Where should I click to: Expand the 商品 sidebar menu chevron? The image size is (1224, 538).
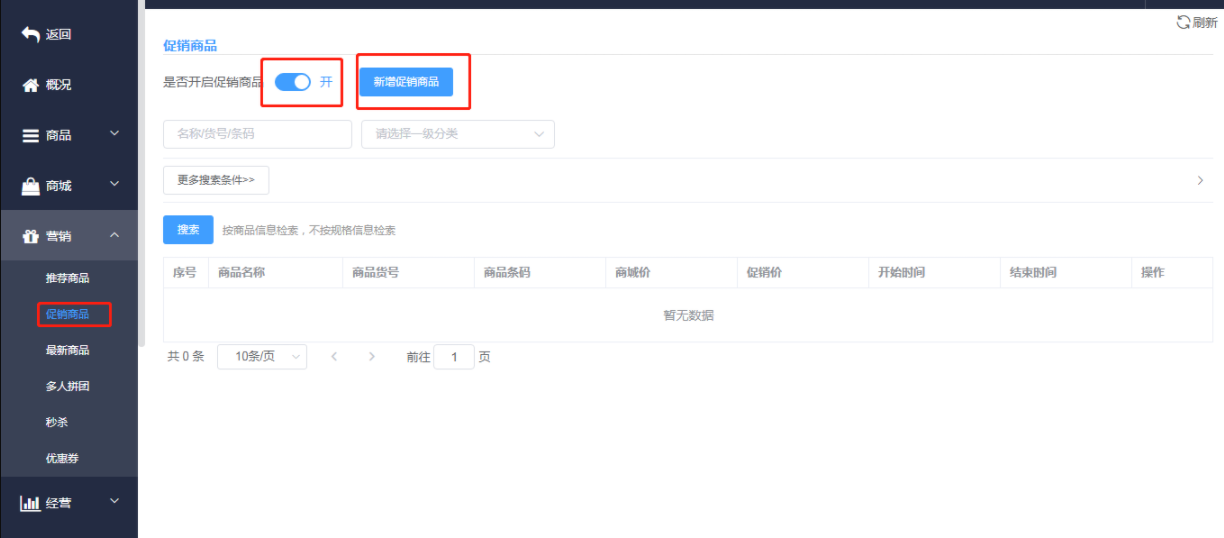pos(114,133)
